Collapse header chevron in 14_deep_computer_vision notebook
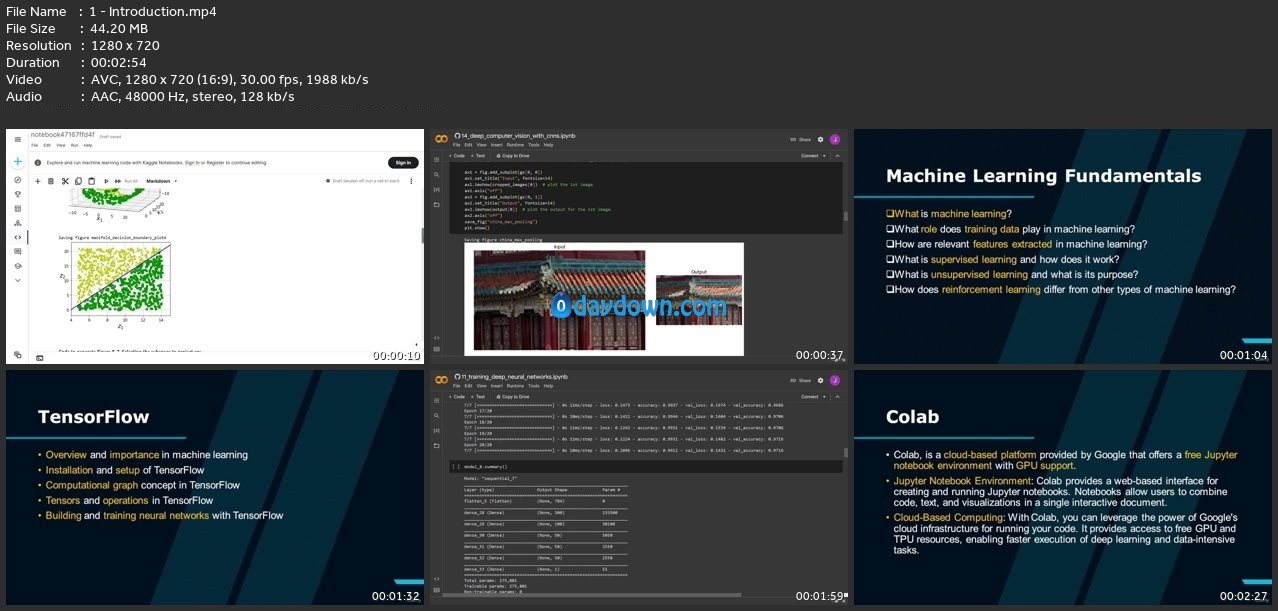This screenshot has width=1278, height=611. click(x=836, y=156)
